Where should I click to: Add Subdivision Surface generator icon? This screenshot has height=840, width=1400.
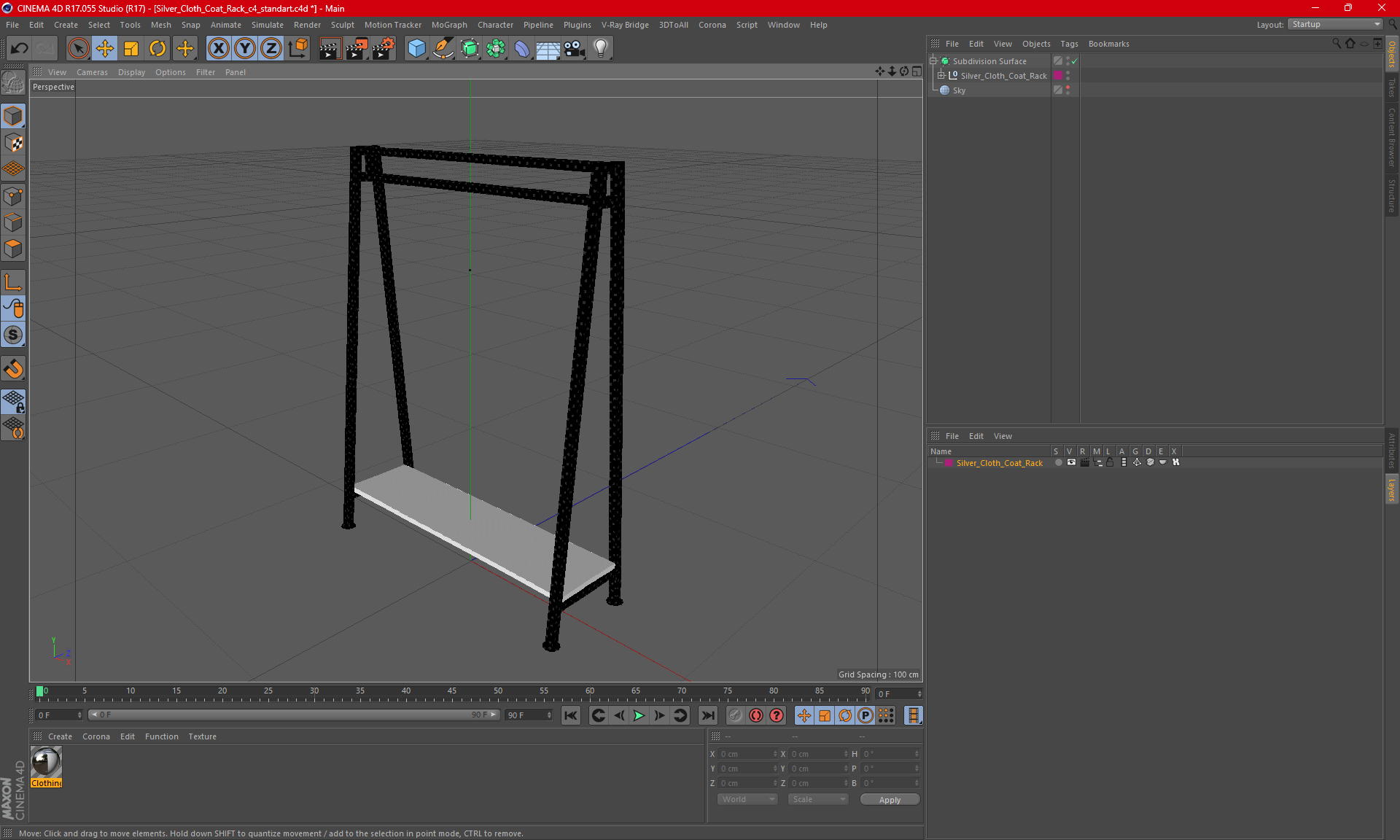tap(470, 49)
